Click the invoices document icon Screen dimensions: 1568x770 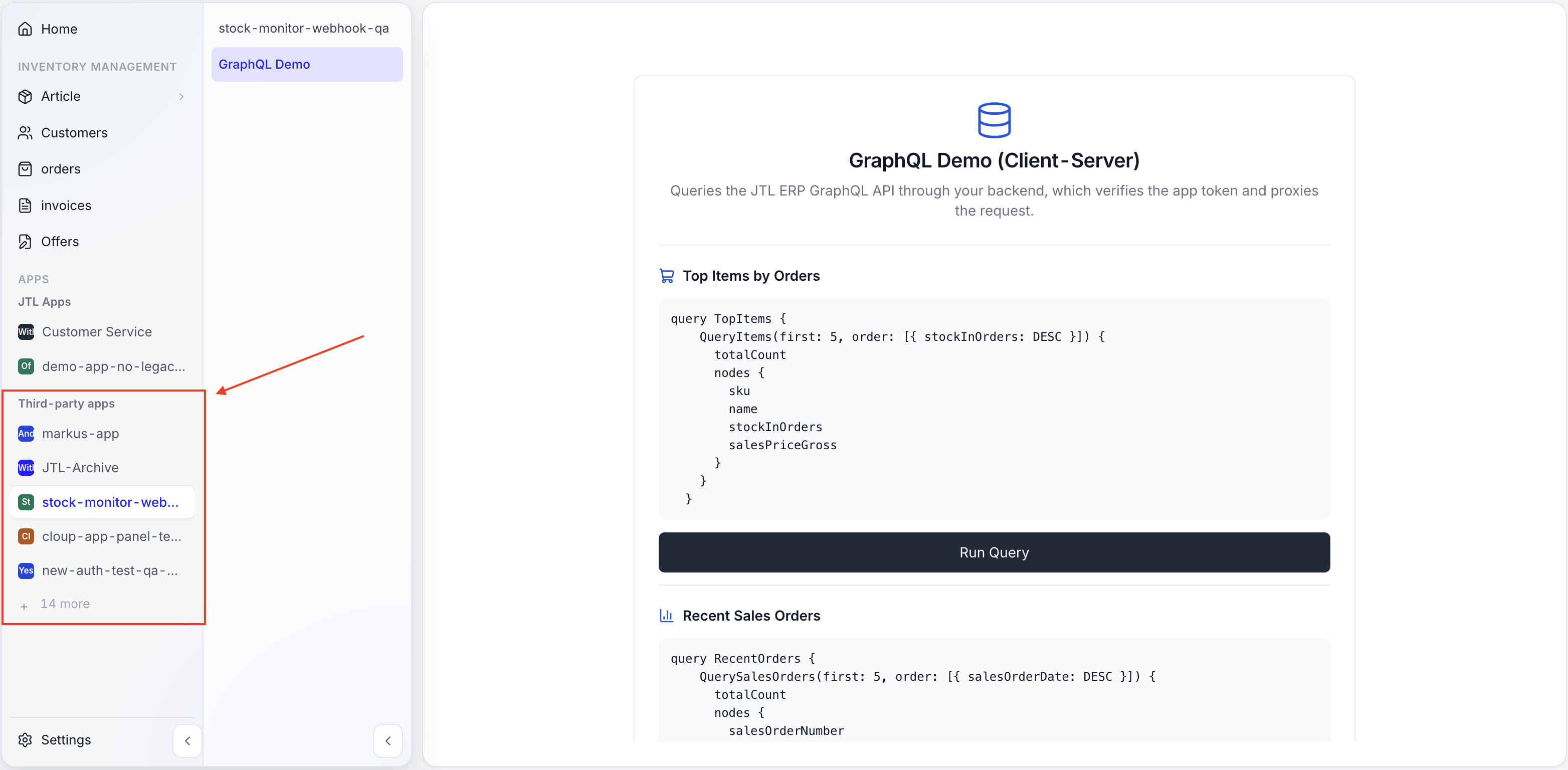point(25,205)
